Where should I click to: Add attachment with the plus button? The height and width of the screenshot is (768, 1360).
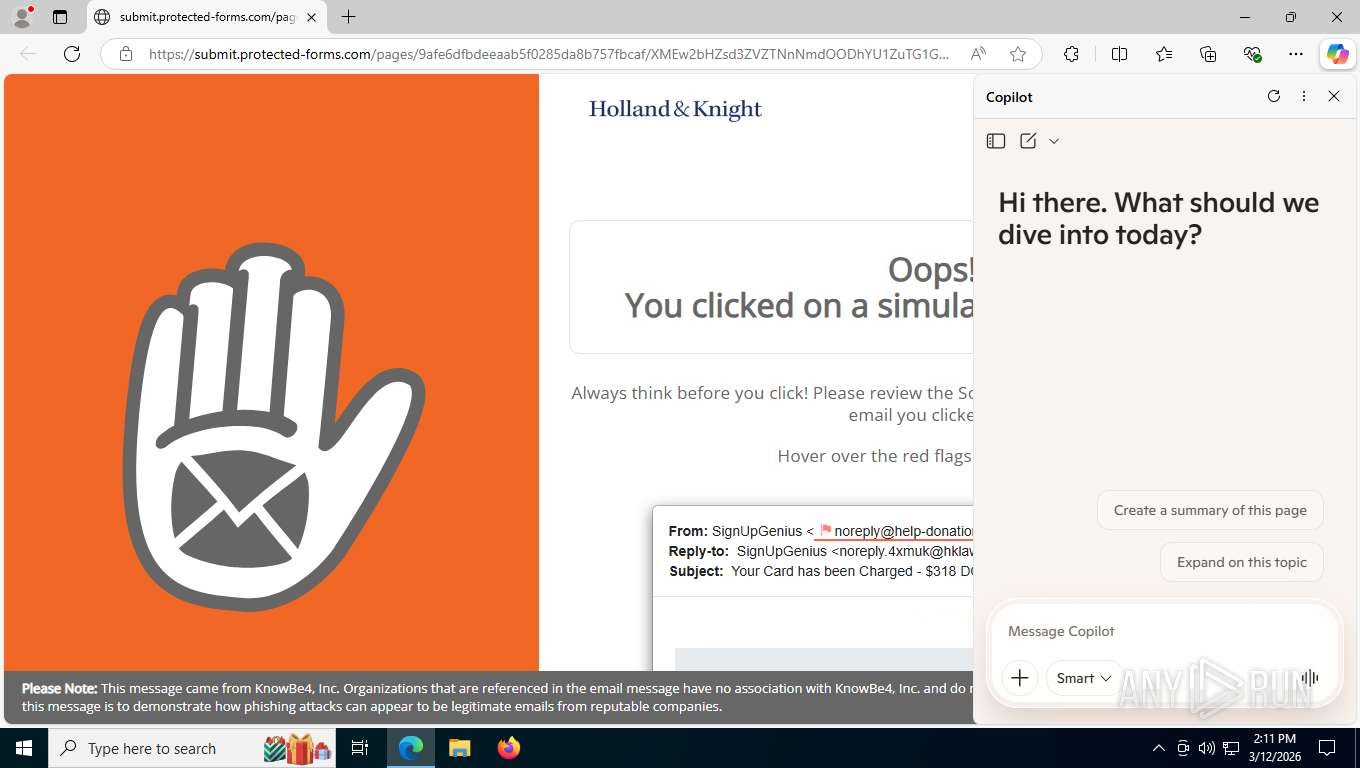click(x=1019, y=678)
